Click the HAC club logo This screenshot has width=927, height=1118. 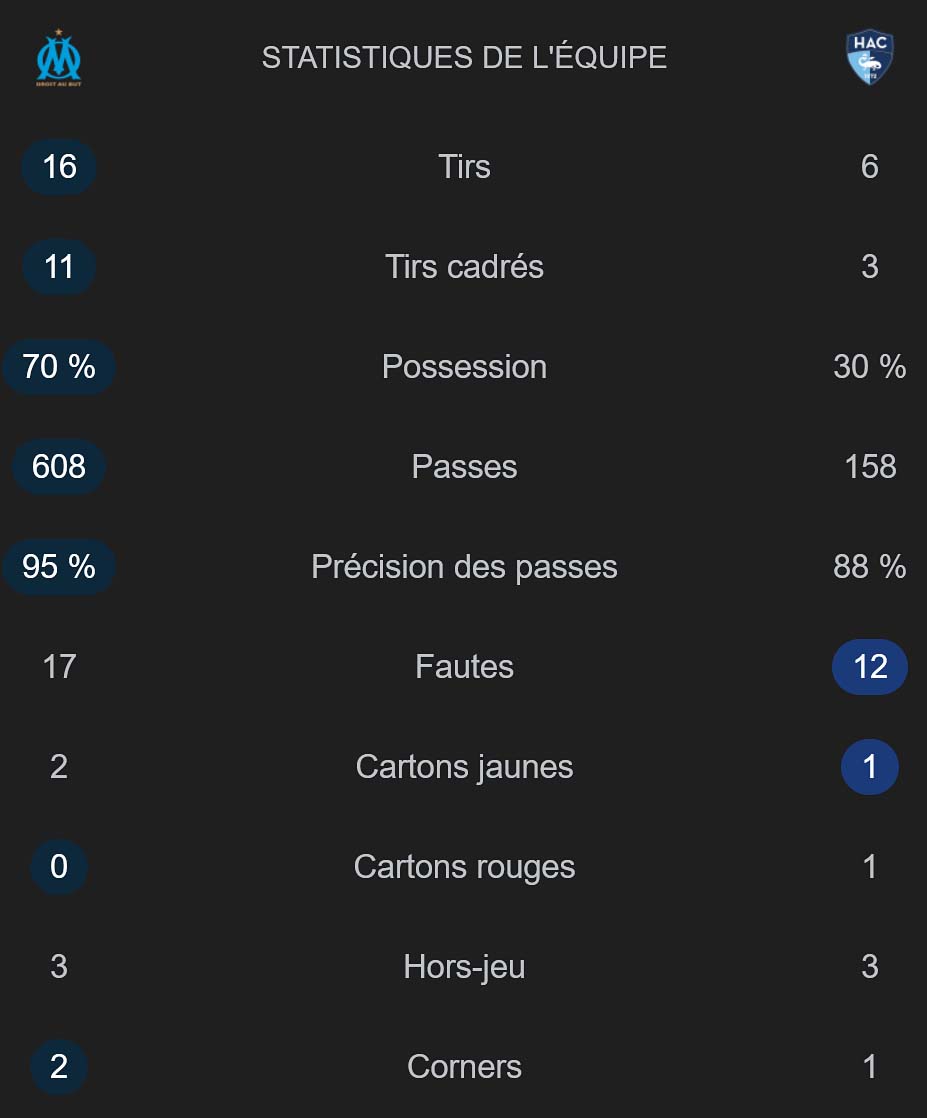click(869, 57)
